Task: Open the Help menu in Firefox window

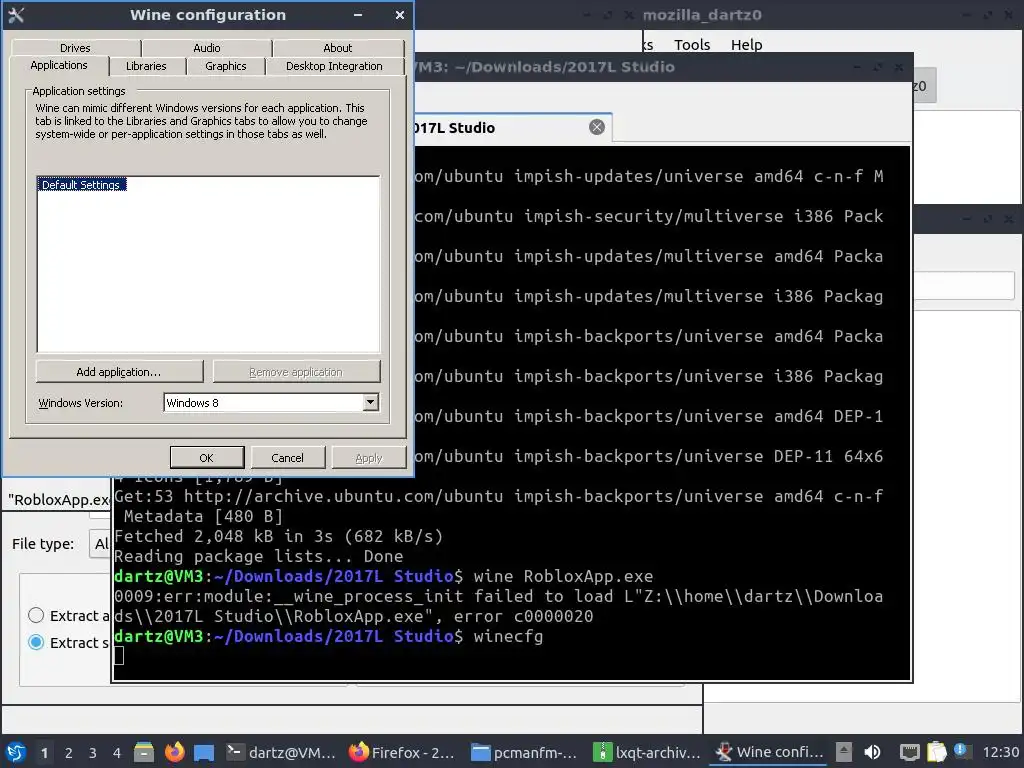Action: point(746,44)
